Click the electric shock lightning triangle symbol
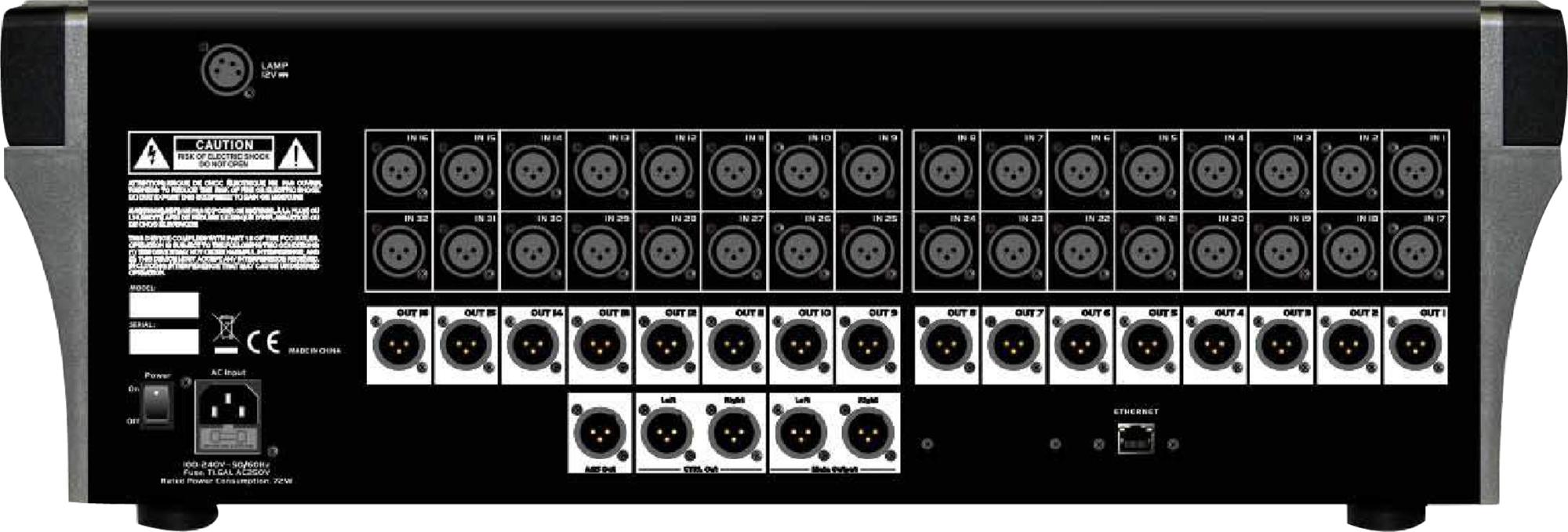 pos(150,154)
